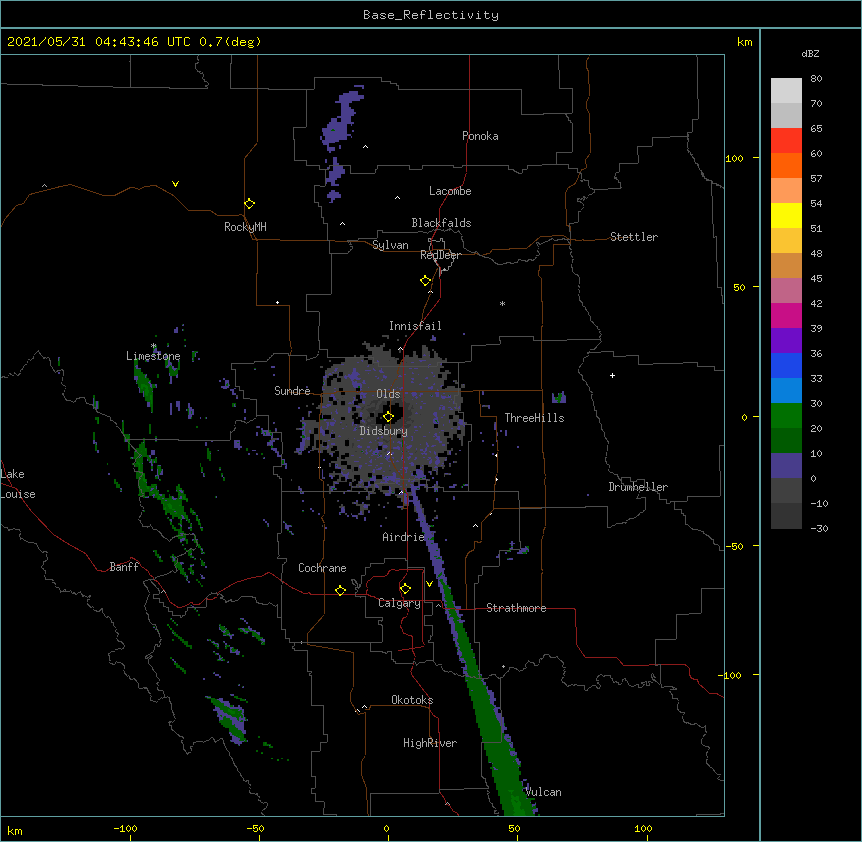Click the yellow diamond marker south of RedDeer
Screen dimensions: 862x842
[425, 281]
